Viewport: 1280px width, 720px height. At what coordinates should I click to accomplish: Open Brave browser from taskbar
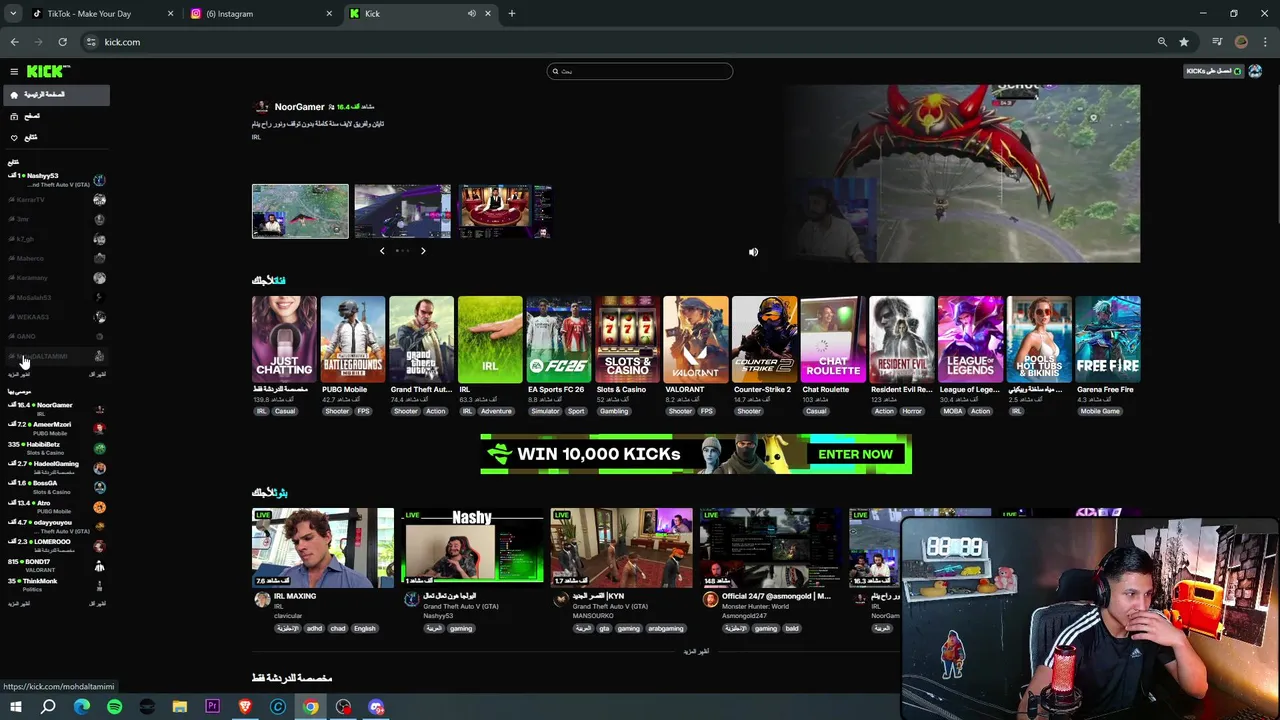click(245, 707)
